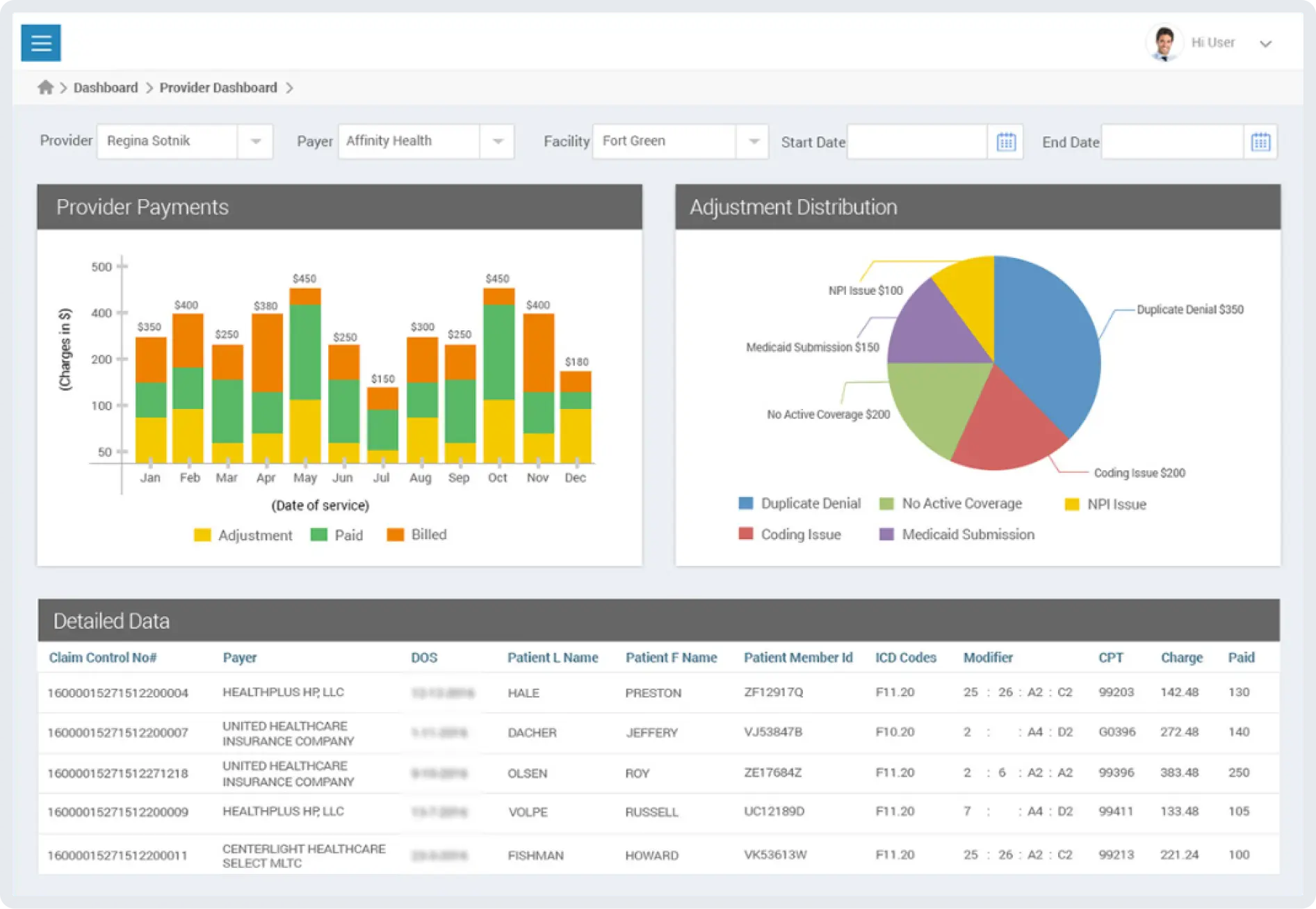The width and height of the screenshot is (1316, 909).
Task: Open the hamburger menu
Action: point(41,43)
